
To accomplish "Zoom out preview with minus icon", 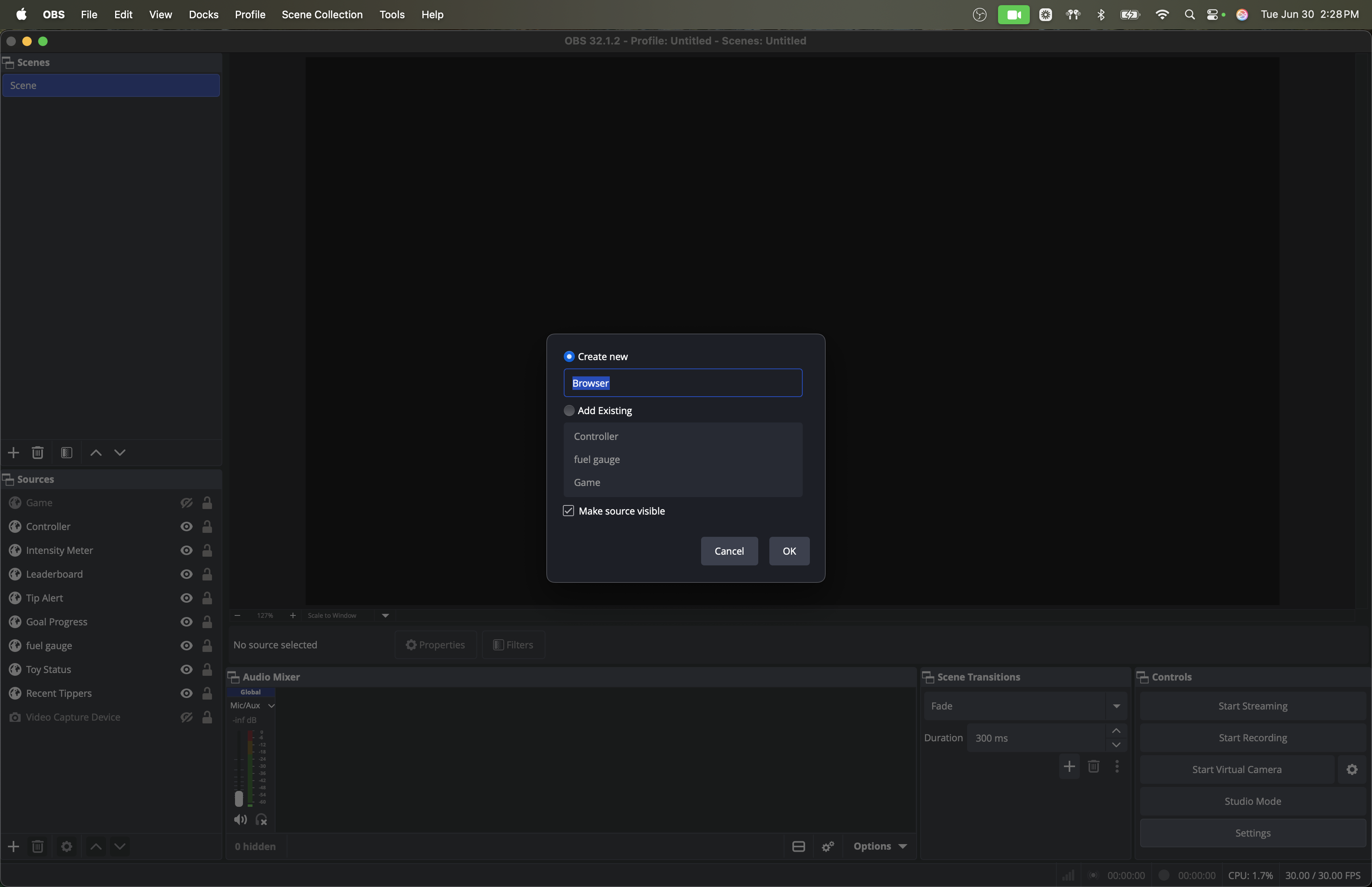I will click(x=237, y=615).
